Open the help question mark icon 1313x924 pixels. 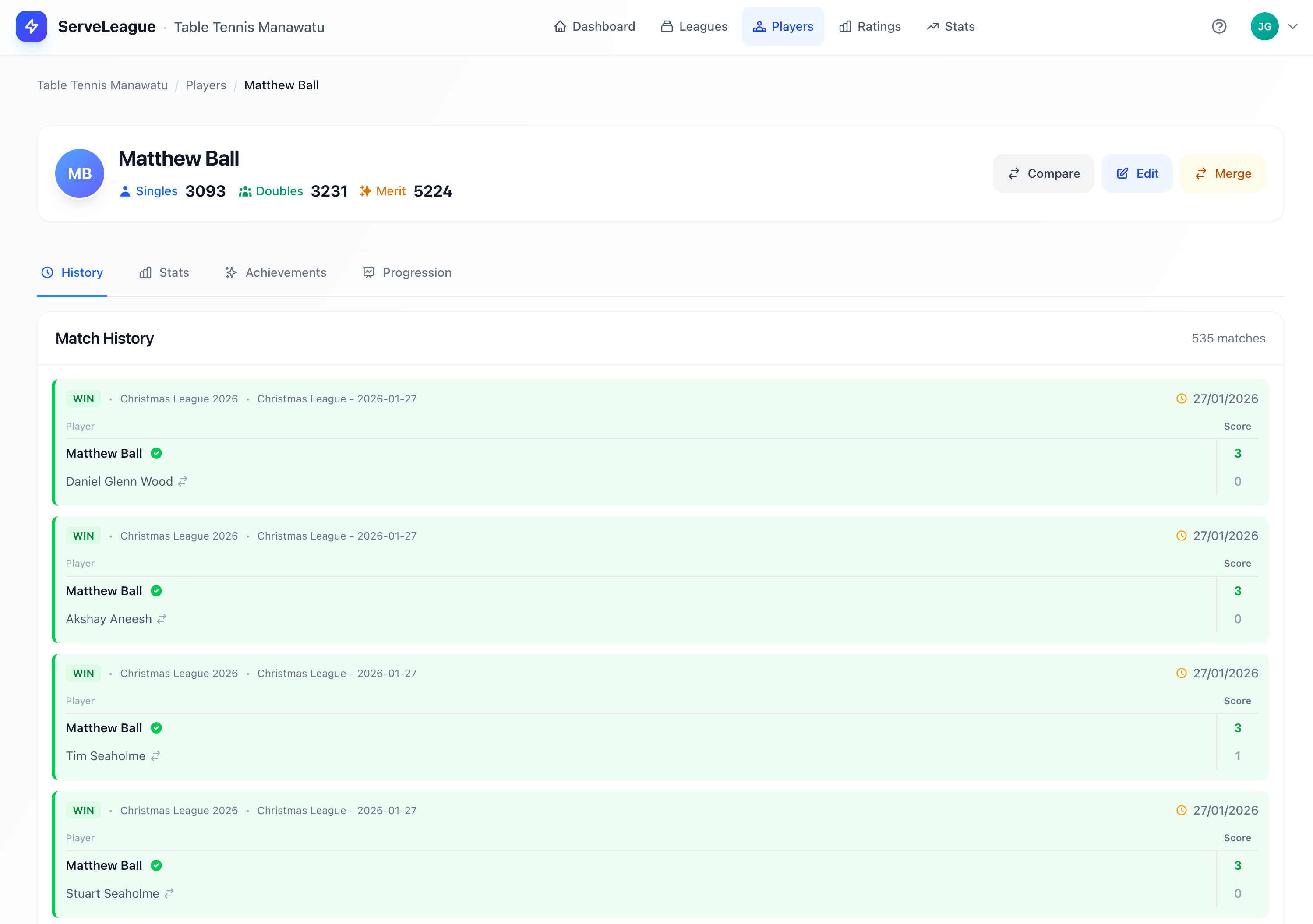coord(1219,26)
